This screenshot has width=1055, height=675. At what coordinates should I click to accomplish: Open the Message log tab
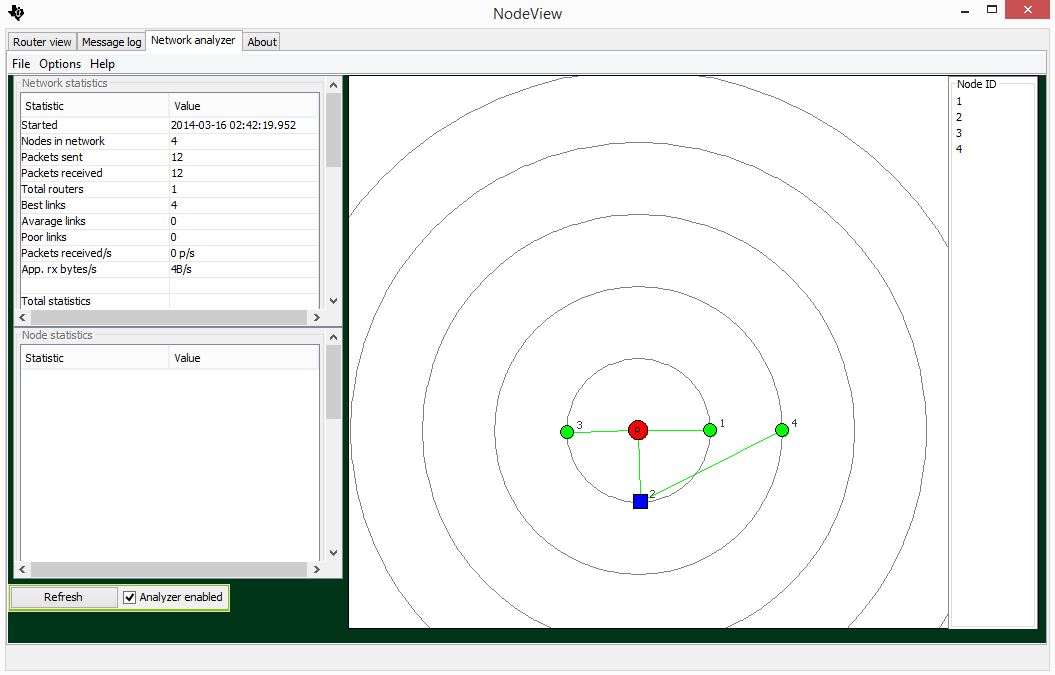tap(111, 42)
